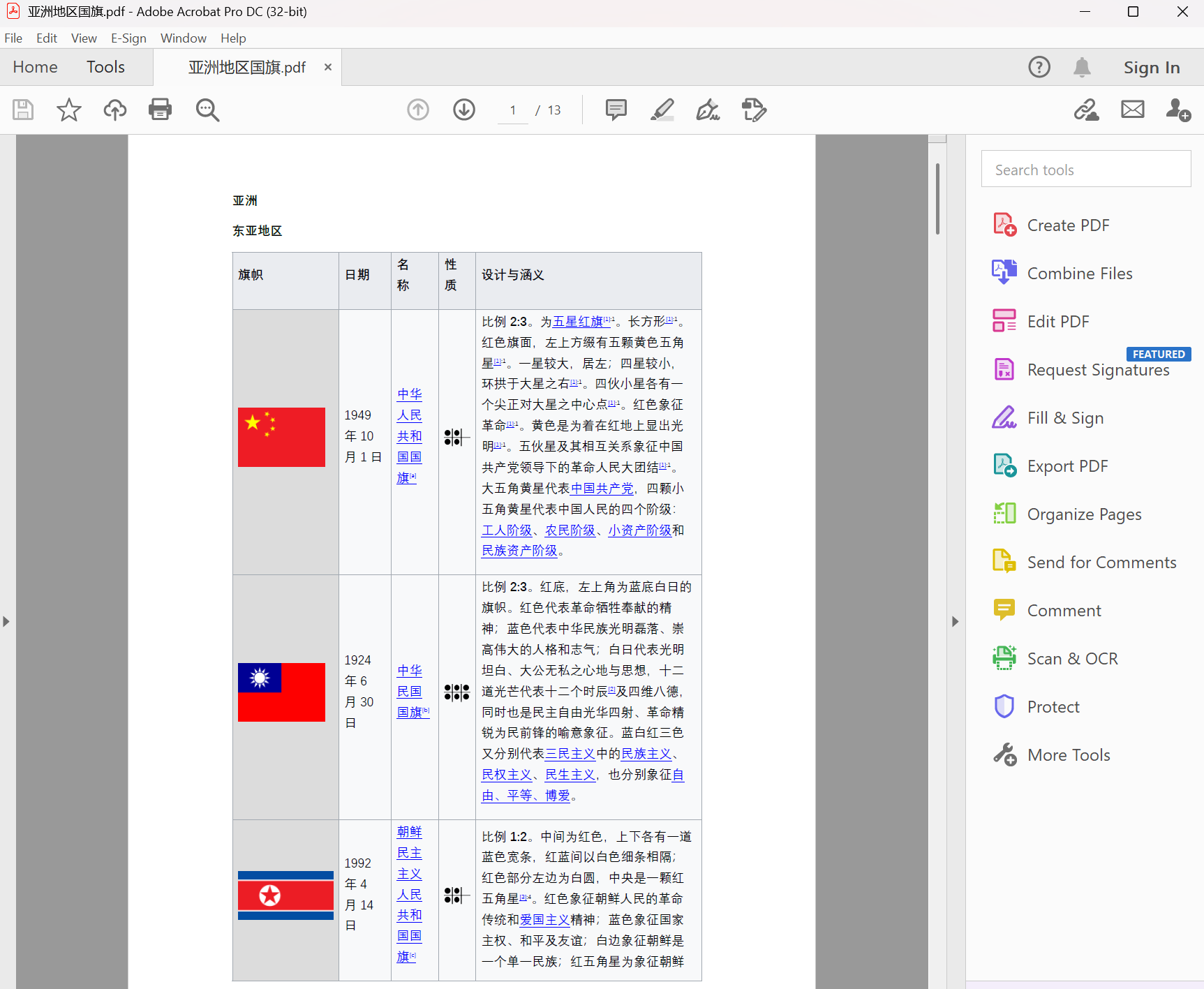Select the stamp tool
Screen dimensions: 1204x989
point(753,110)
